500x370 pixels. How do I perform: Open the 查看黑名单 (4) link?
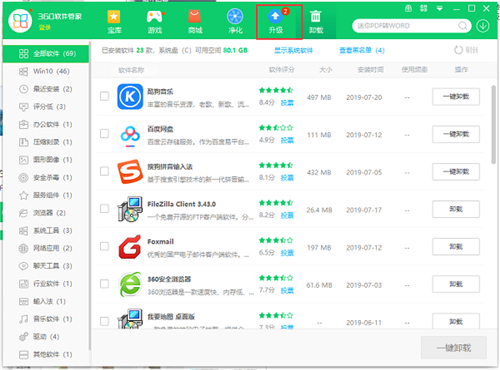click(x=362, y=50)
